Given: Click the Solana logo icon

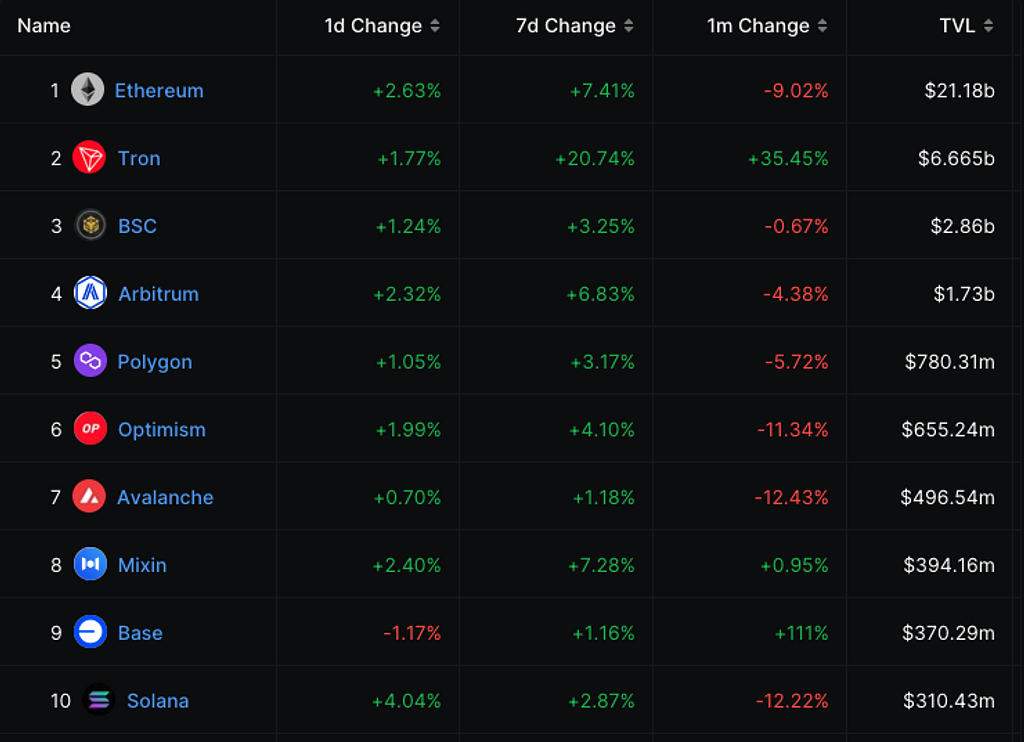Looking at the screenshot, I should click(99, 701).
